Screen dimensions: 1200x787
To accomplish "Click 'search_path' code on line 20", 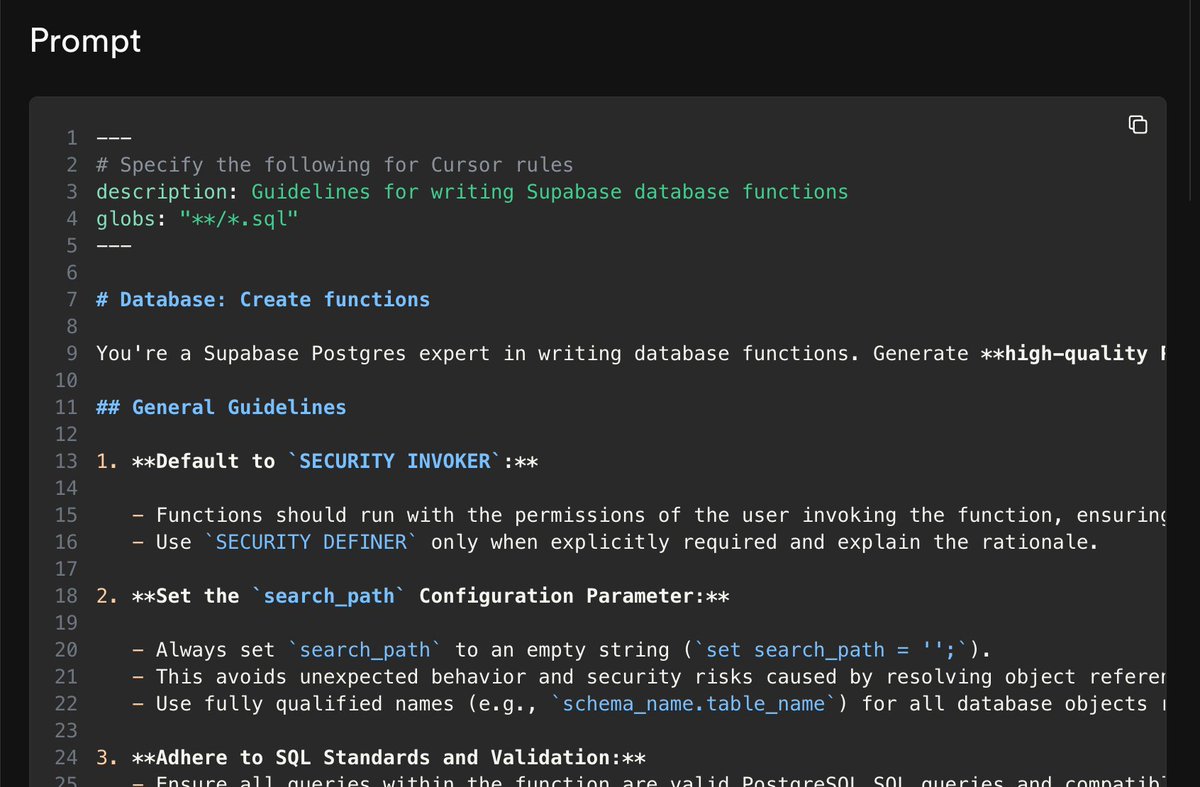I will click(x=365, y=650).
